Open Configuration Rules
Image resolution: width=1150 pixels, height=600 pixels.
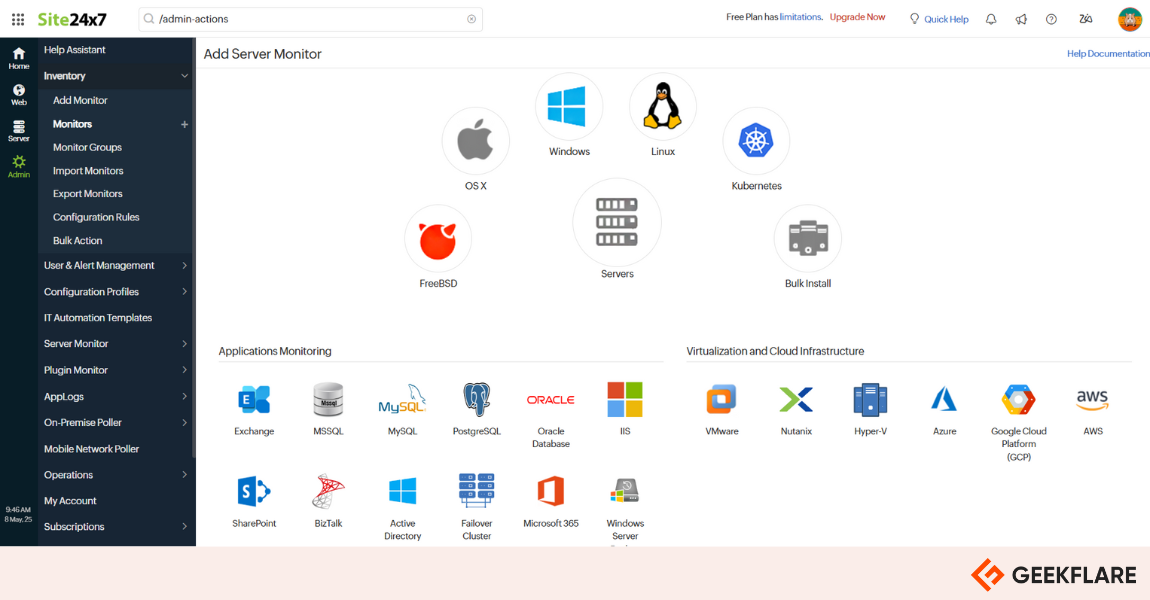point(96,217)
